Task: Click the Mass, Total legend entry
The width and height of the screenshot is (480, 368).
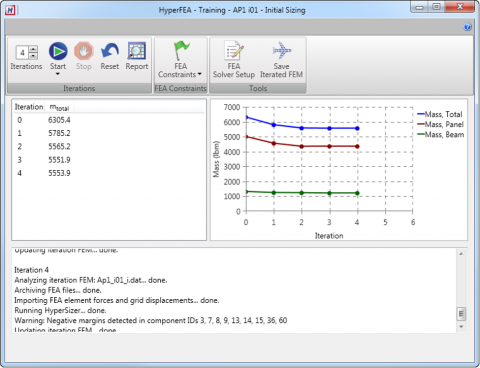Action: click(440, 114)
